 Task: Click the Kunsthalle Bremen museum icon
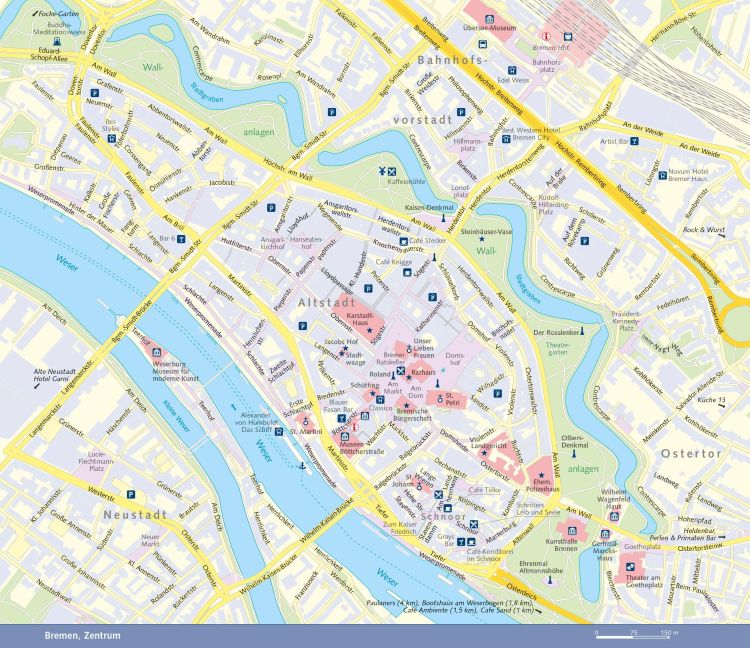click(x=572, y=531)
